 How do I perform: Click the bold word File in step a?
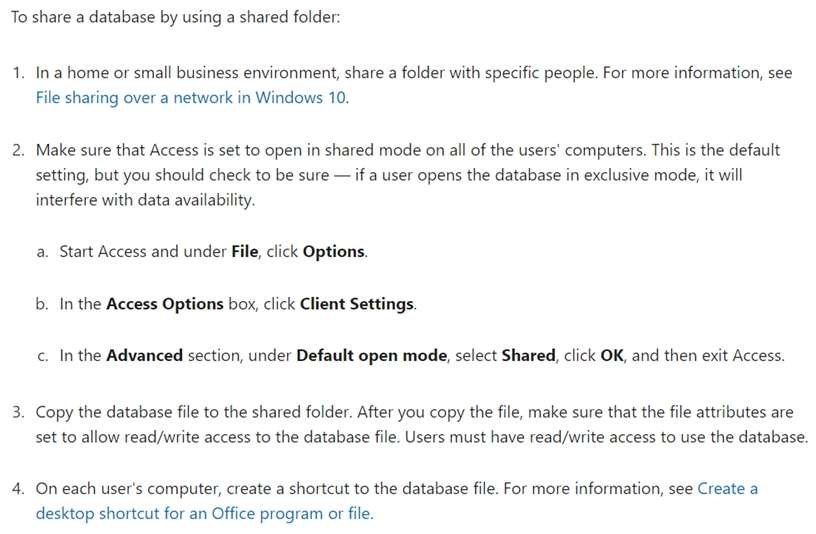pos(245,251)
